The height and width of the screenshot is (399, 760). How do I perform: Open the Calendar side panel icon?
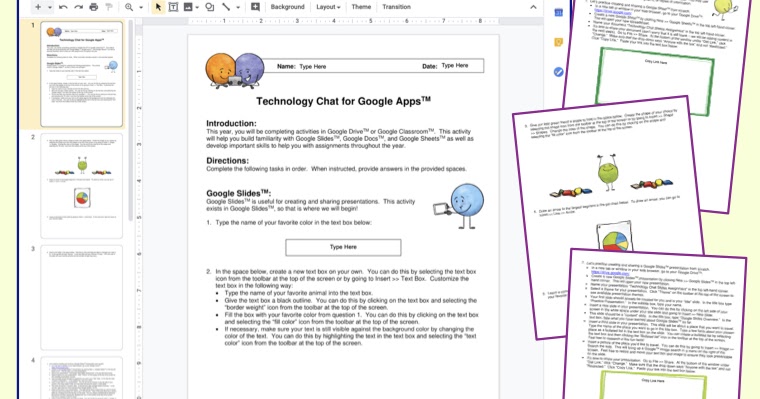coord(558,13)
